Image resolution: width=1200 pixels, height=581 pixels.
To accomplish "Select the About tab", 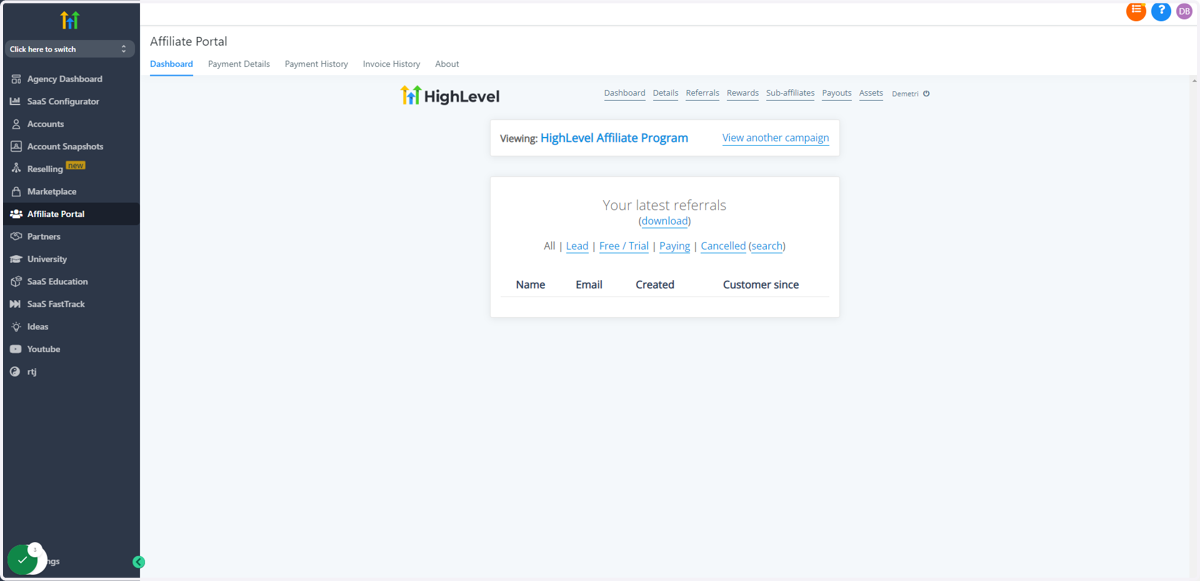I will [447, 64].
